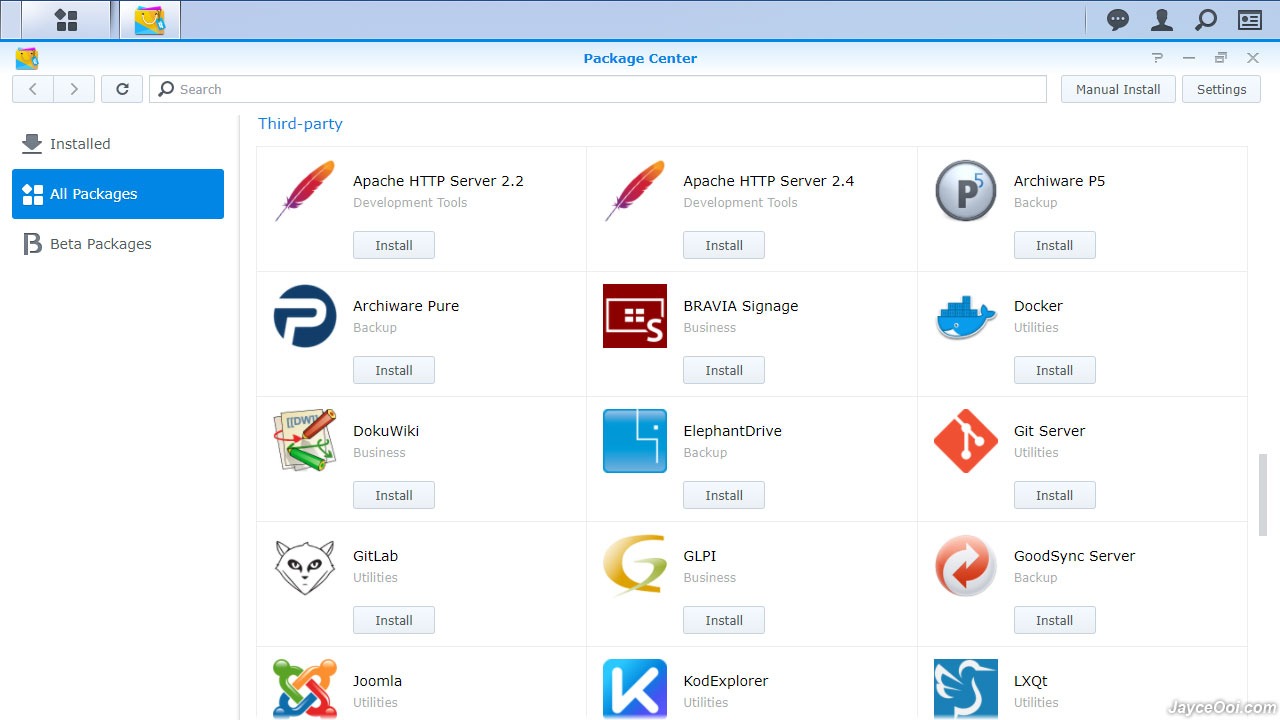Click the vertical scrollbar thumb
Screen dimensions: 1280x720
point(1263,496)
